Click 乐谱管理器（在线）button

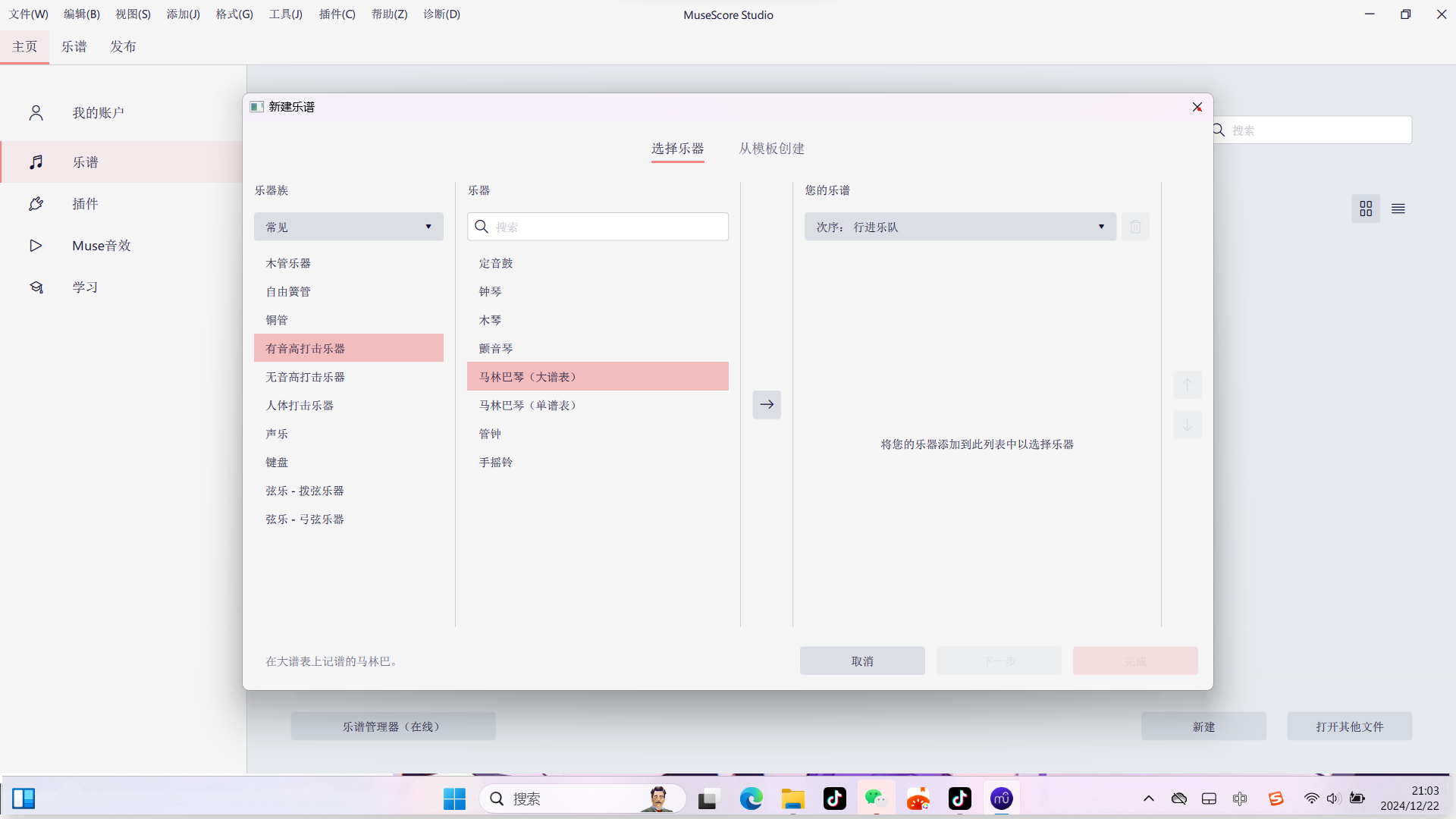tap(393, 726)
